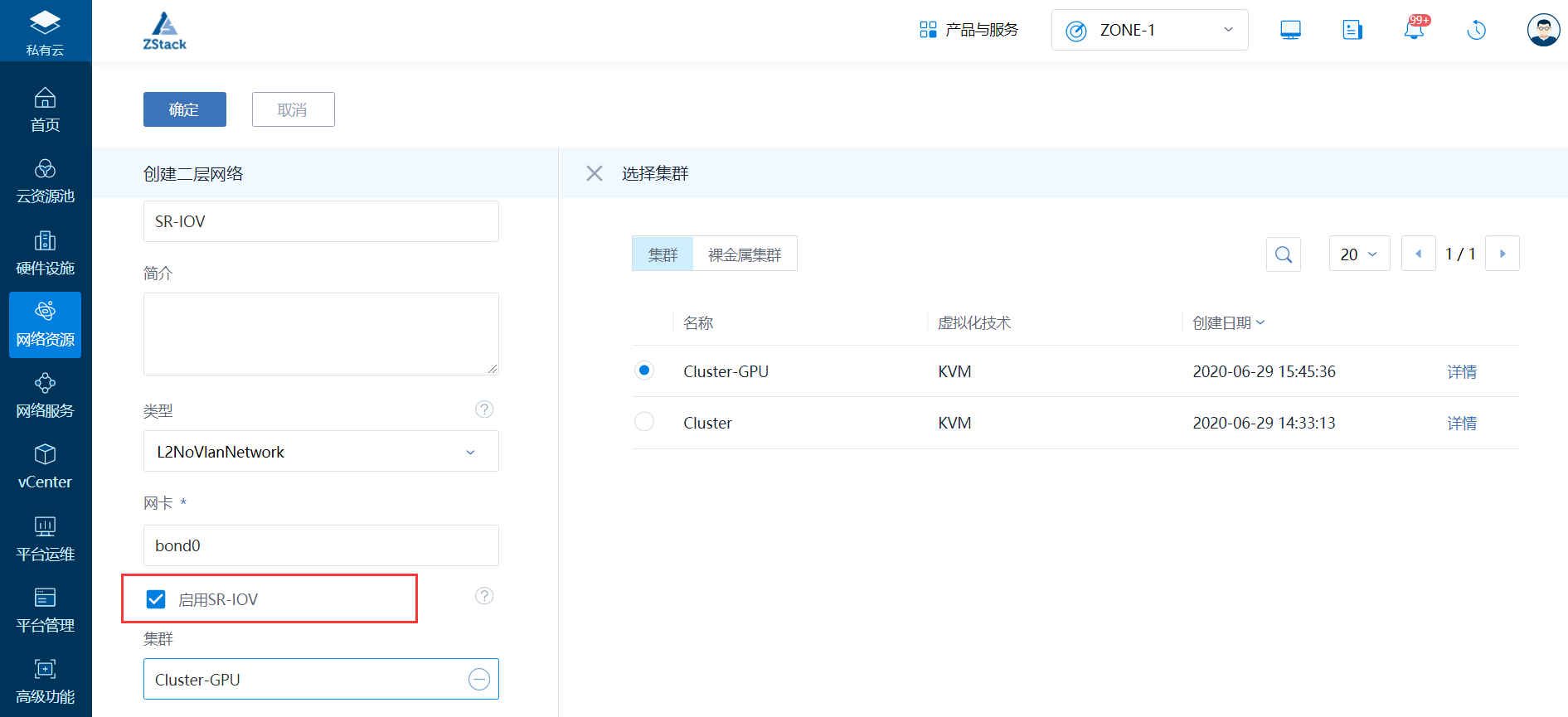1568x717 pixels.
Task: Open the page size 20 dropdown
Action: tap(1359, 254)
